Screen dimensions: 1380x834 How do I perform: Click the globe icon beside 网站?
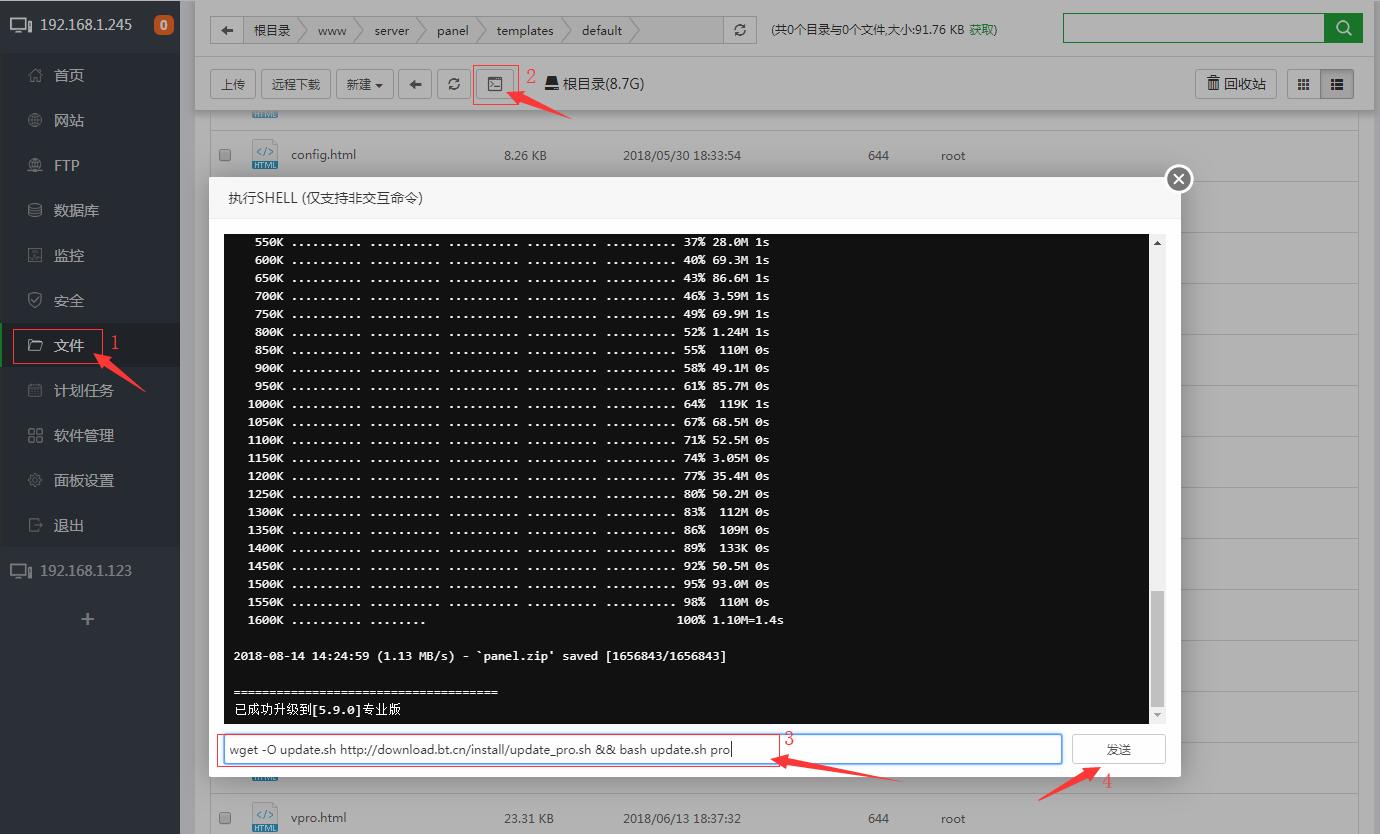click(35, 120)
